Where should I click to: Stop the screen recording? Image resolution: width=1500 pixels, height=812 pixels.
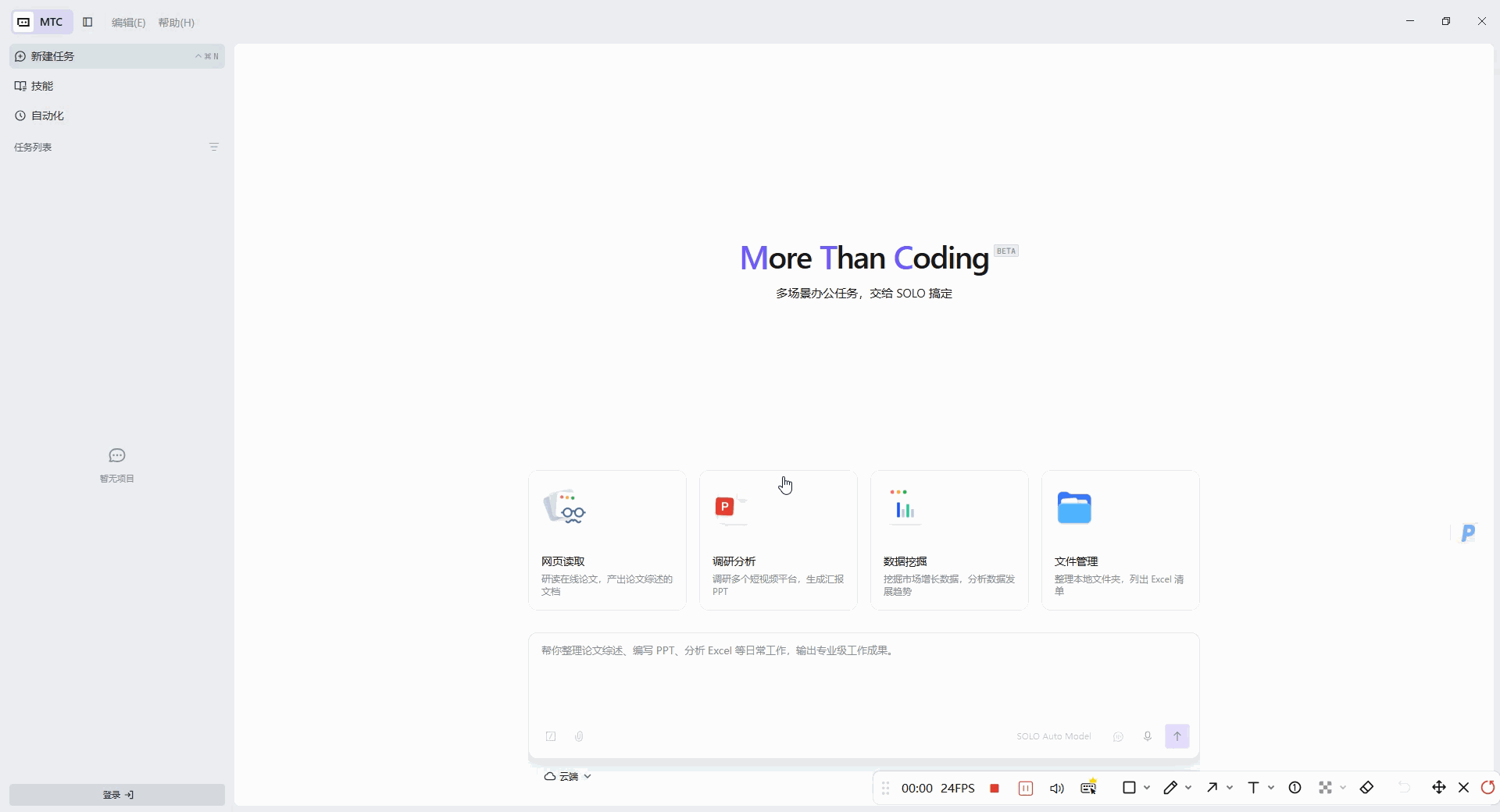point(995,789)
